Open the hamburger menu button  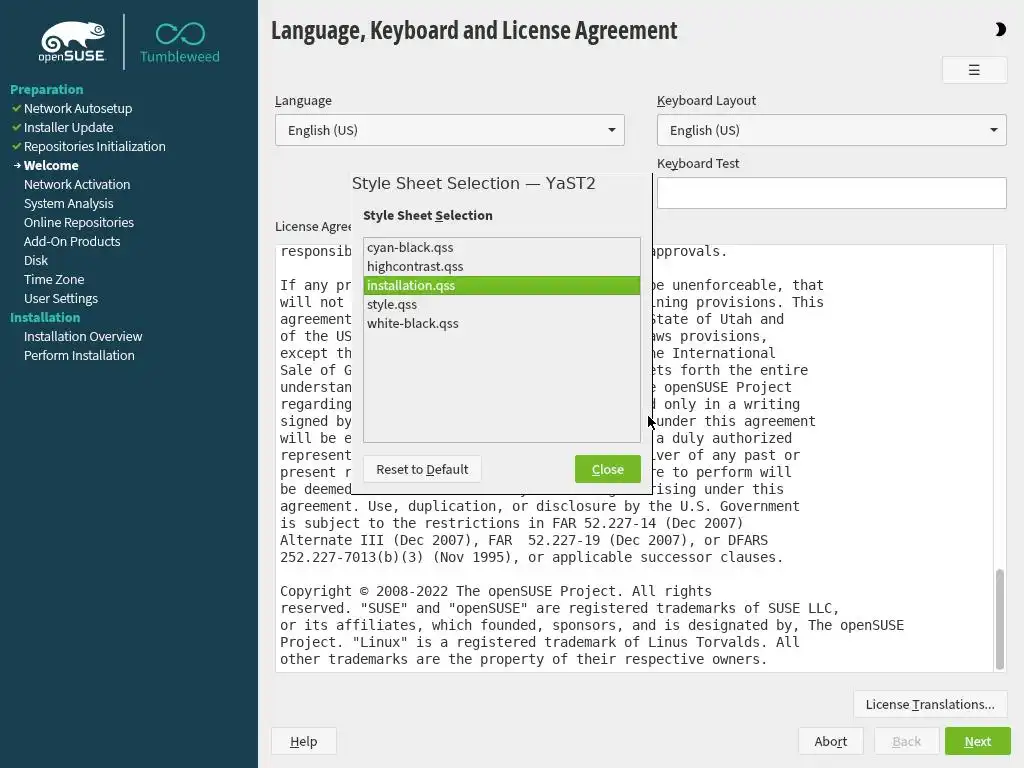pyautogui.click(x=974, y=70)
